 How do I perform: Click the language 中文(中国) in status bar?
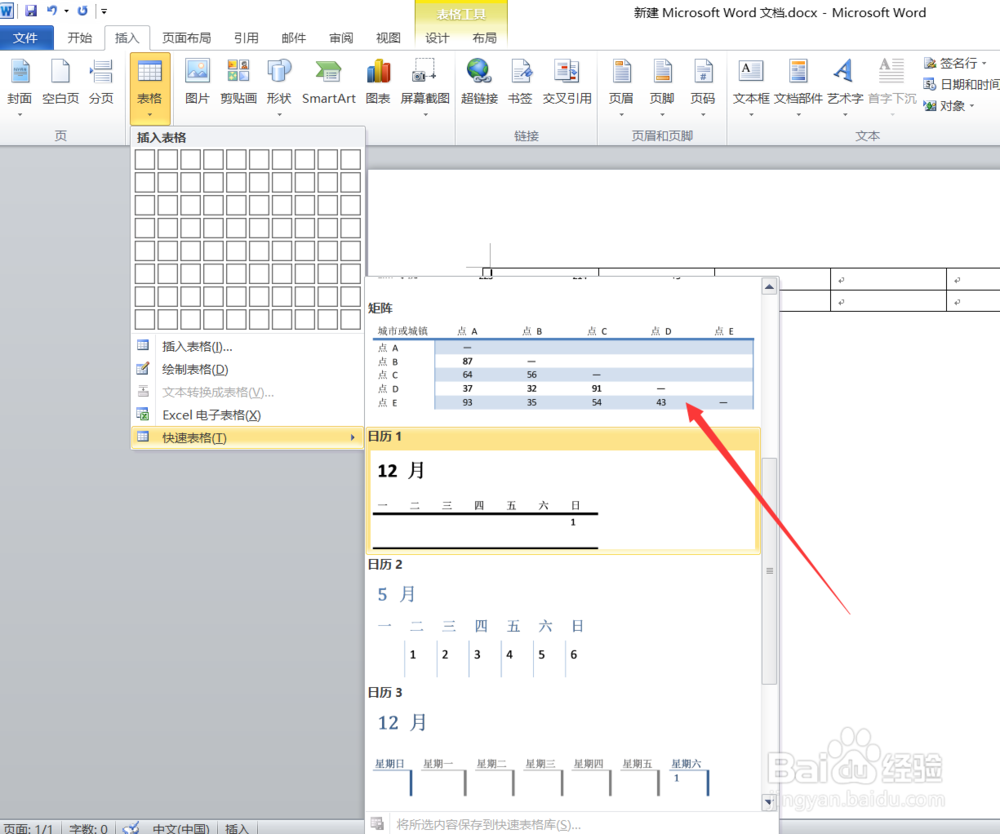pyautogui.click(x=181, y=828)
